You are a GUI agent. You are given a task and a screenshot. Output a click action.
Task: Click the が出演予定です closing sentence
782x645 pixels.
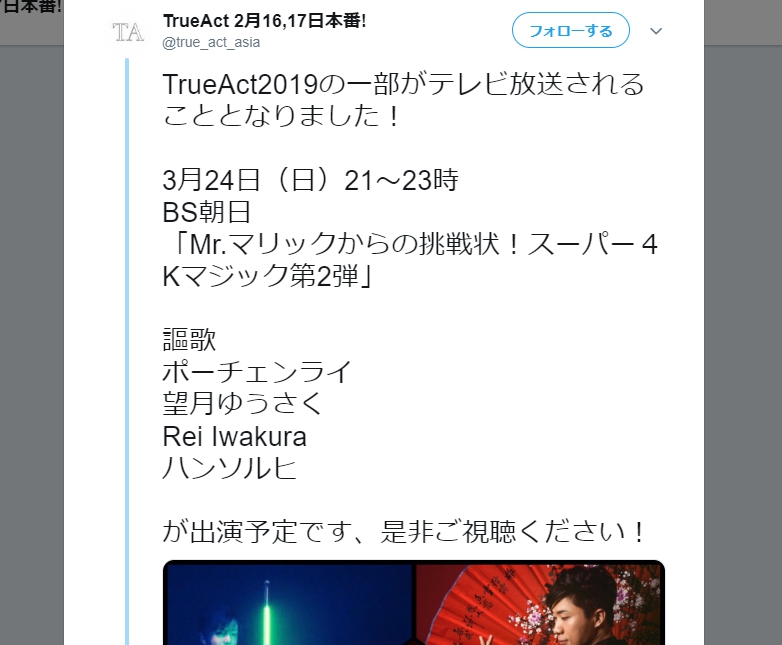[x=403, y=532]
